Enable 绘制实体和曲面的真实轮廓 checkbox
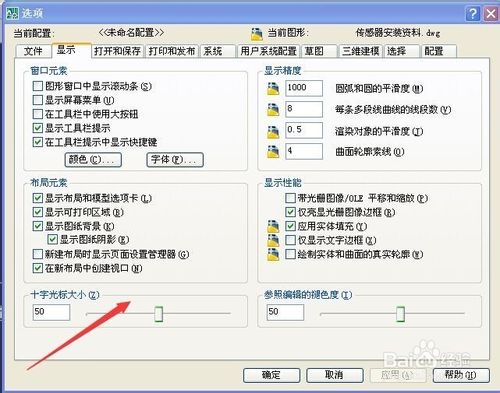 (290, 254)
